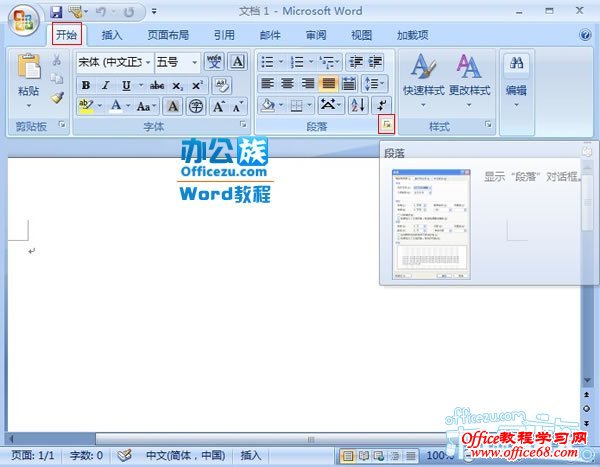Open the 审阅 ribbon tab
The image size is (600, 467).
(x=316, y=35)
